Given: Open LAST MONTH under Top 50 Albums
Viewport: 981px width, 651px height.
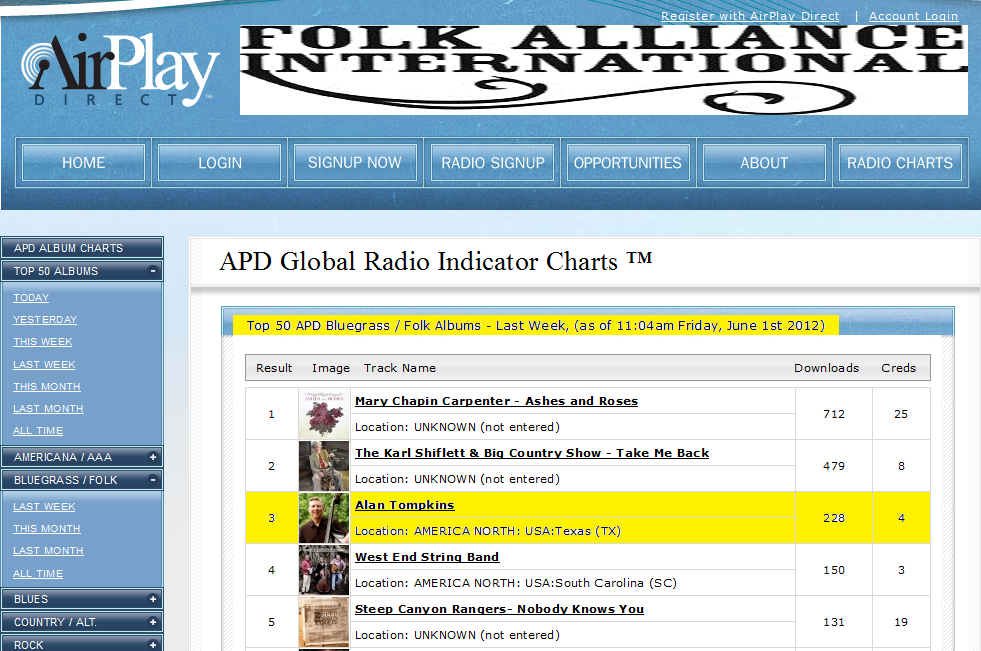Looking at the screenshot, I should (48, 408).
